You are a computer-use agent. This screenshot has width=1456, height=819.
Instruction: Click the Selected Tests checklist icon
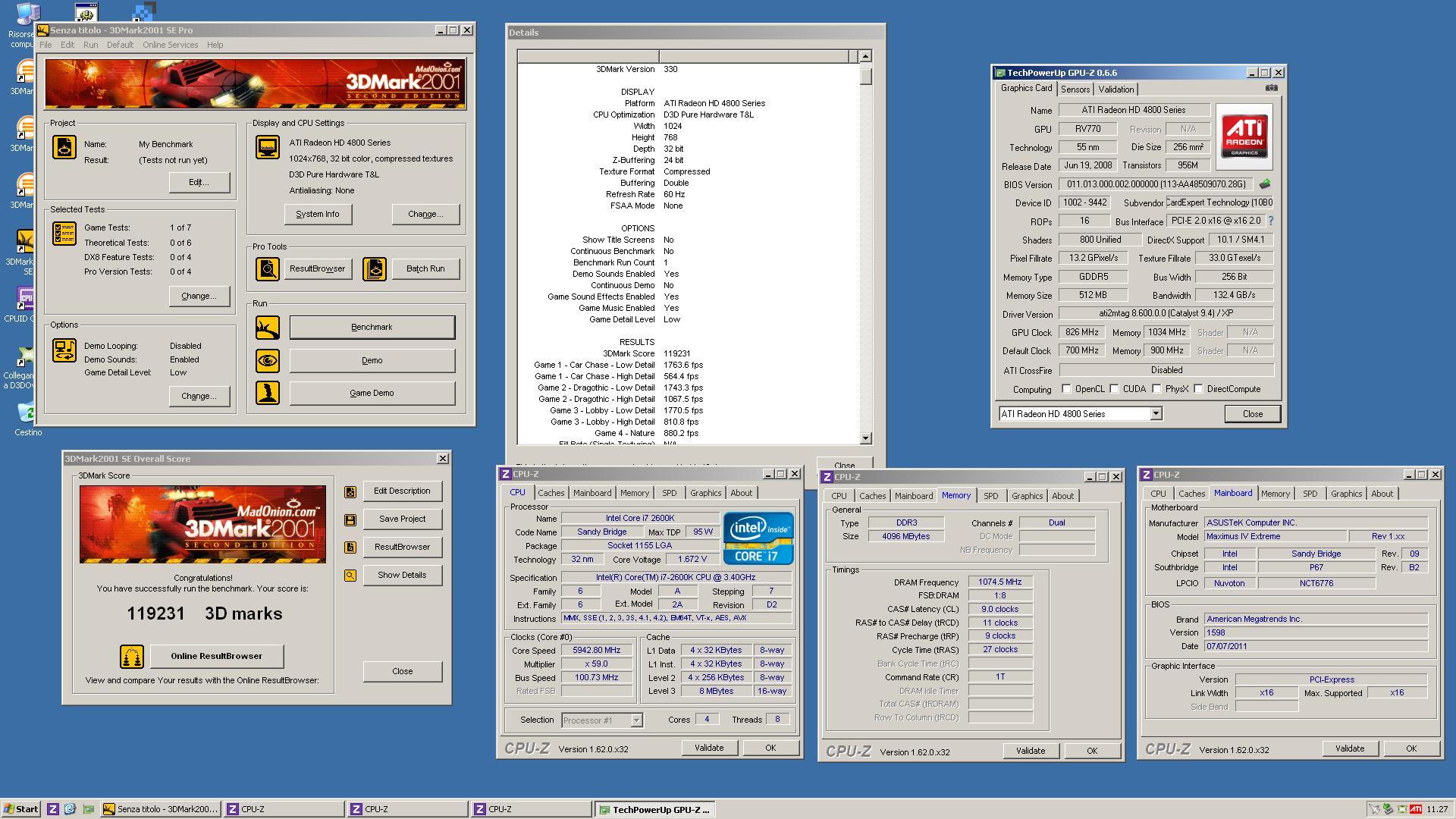click(x=64, y=234)
